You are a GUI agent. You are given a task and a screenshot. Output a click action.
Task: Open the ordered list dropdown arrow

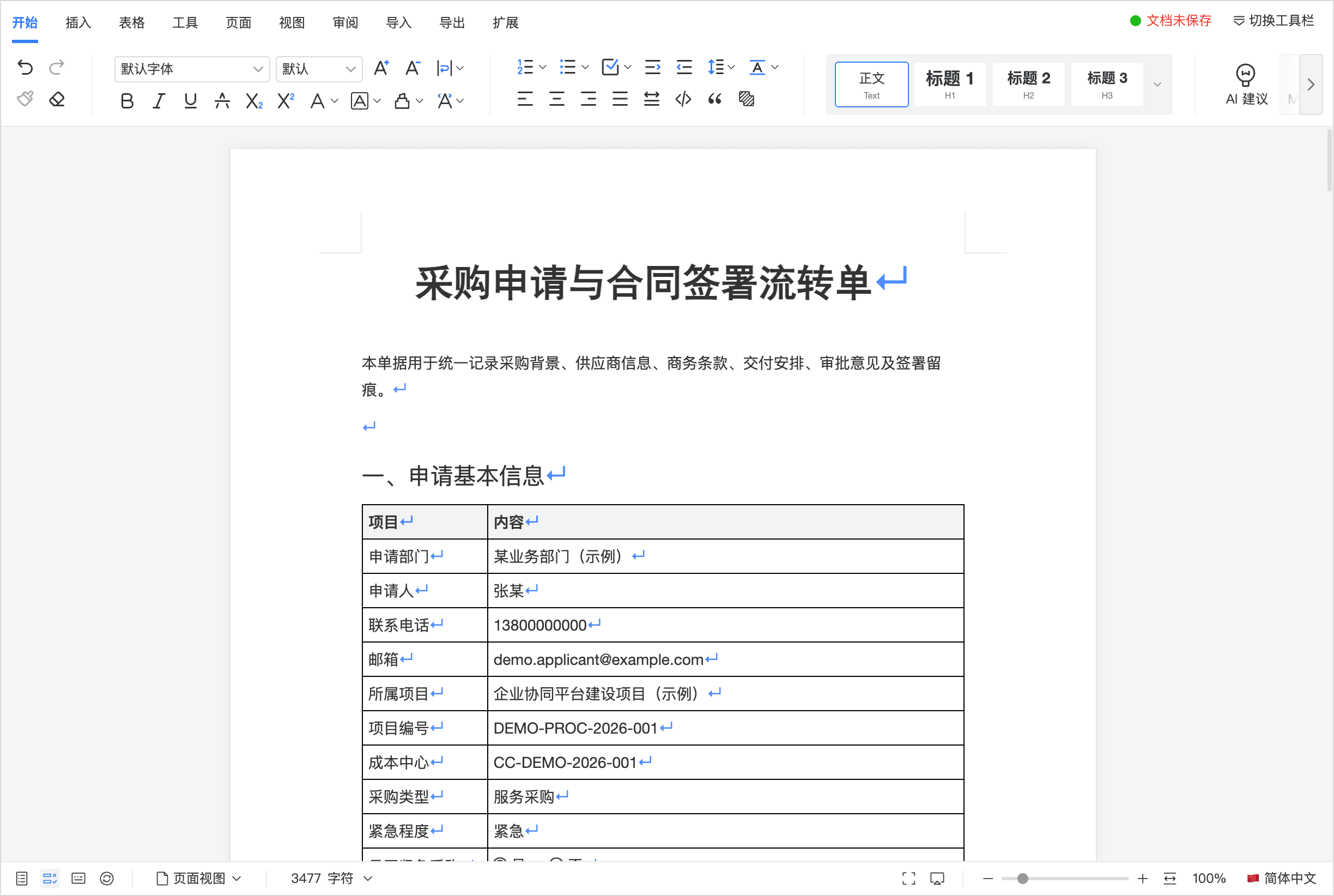(543, 68)
